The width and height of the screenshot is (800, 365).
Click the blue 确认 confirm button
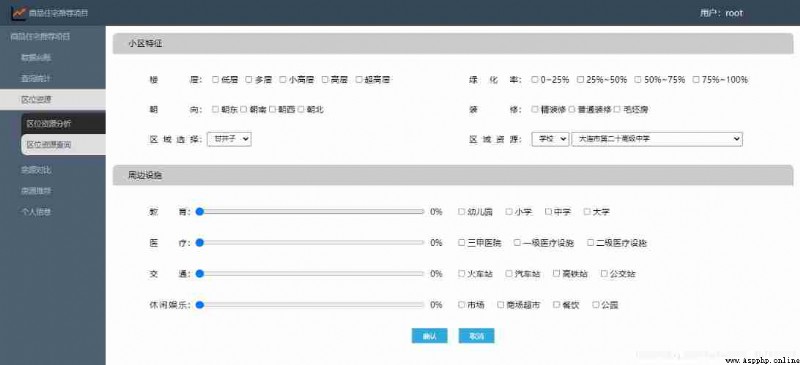click(430, 336)
